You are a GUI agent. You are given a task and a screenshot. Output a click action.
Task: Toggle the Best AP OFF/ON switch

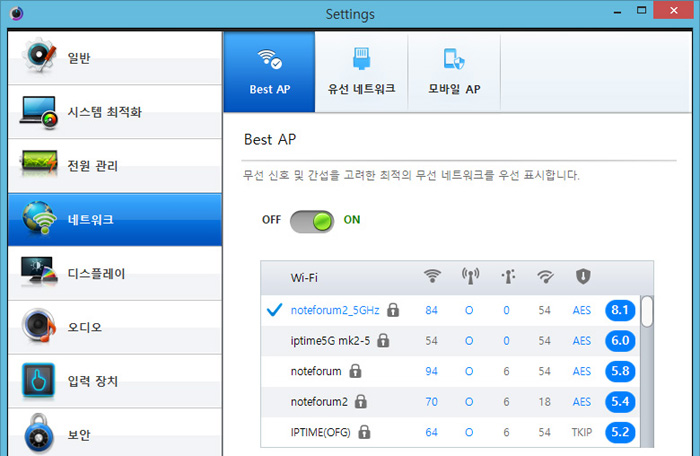click(312, 222)
